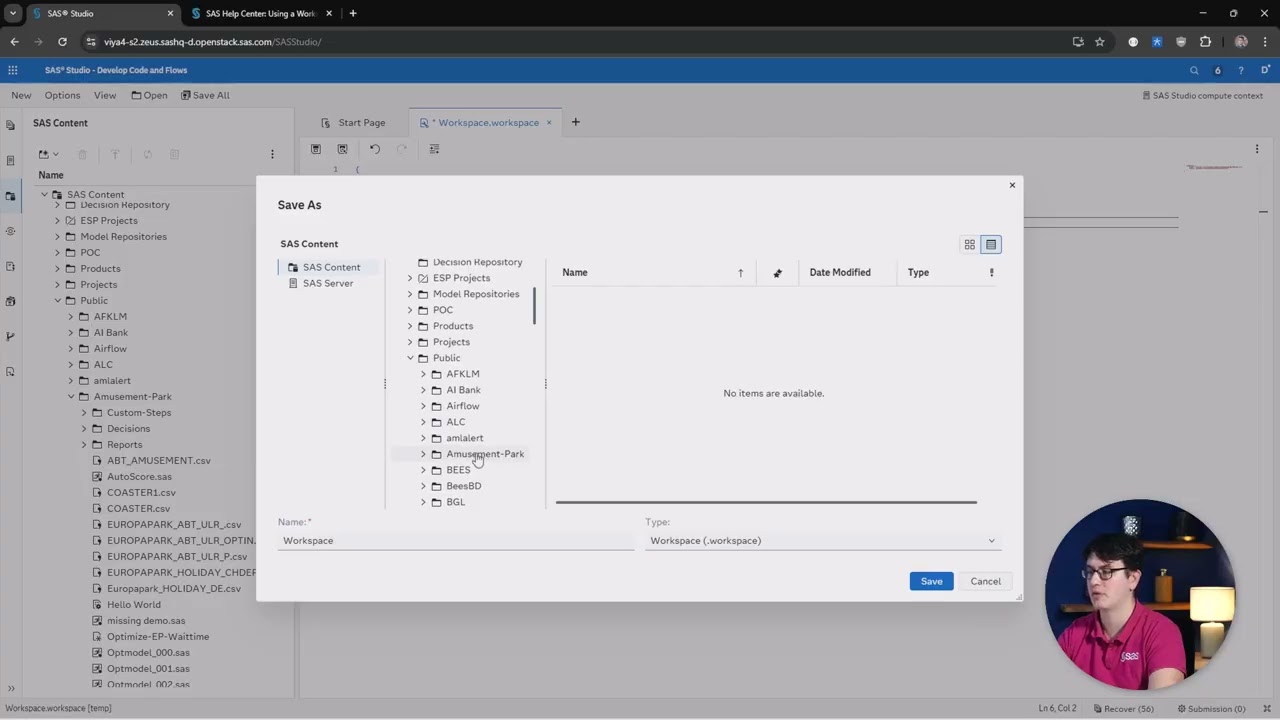1280x720 pixels.
Task: Expand Custom-Steps folder in background pane
Action: 84,413
